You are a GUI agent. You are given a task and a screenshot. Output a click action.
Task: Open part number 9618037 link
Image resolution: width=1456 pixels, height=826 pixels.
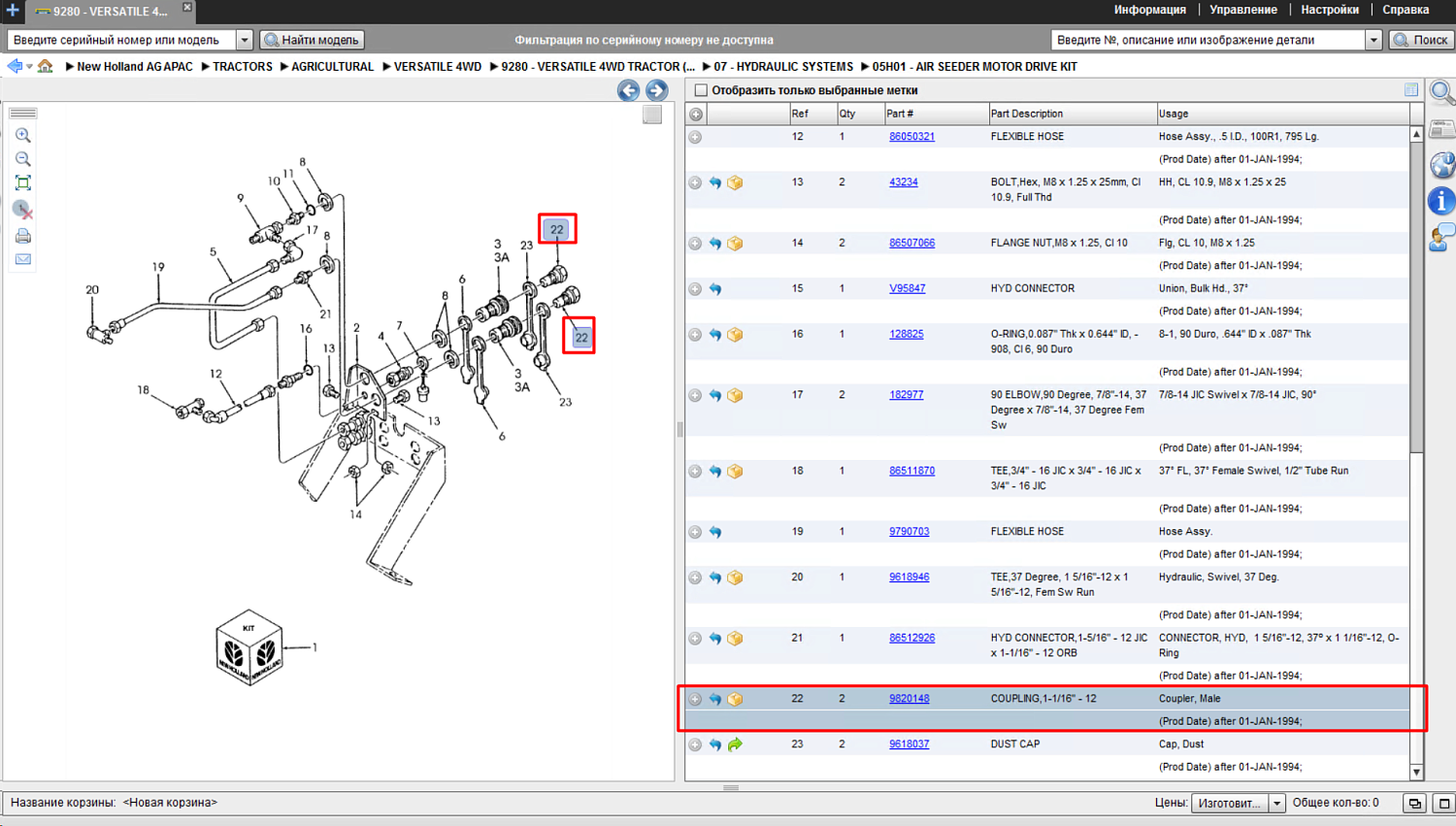point(909,744)
